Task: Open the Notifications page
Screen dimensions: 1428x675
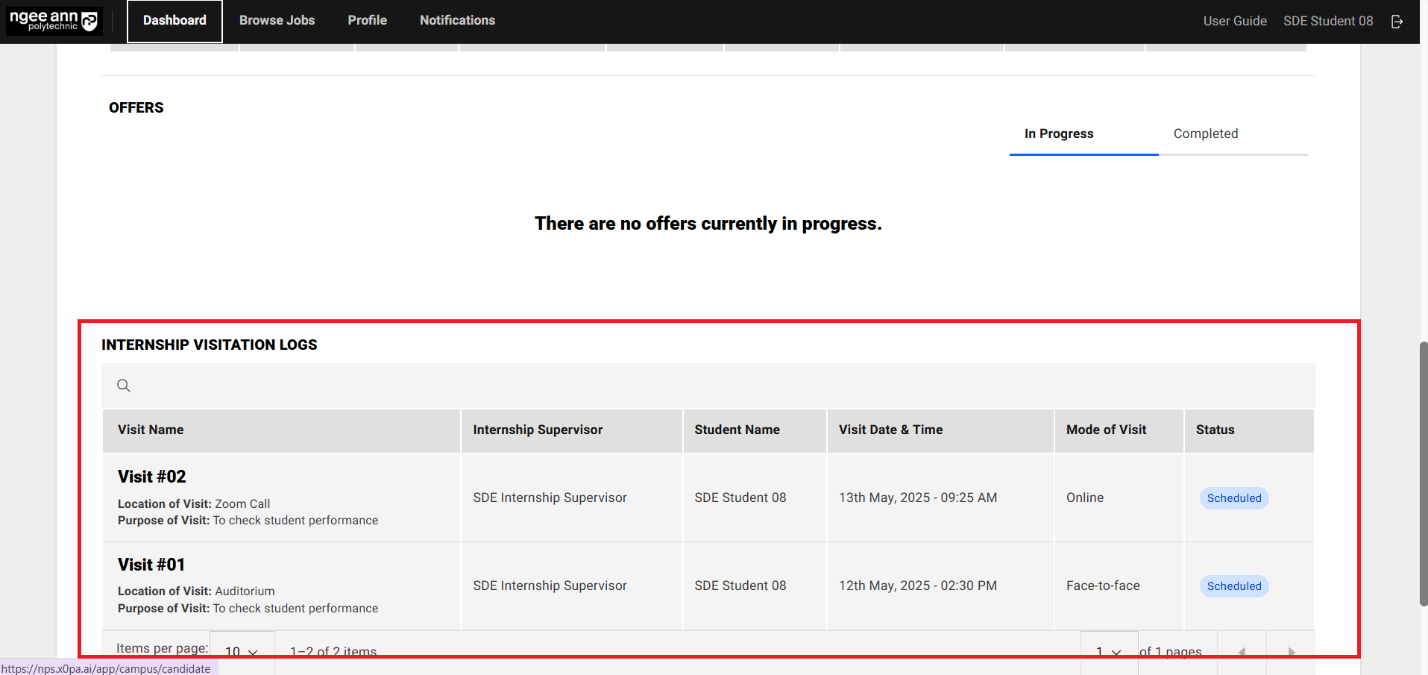Action: pyautogui.click(x=457, y=20)
